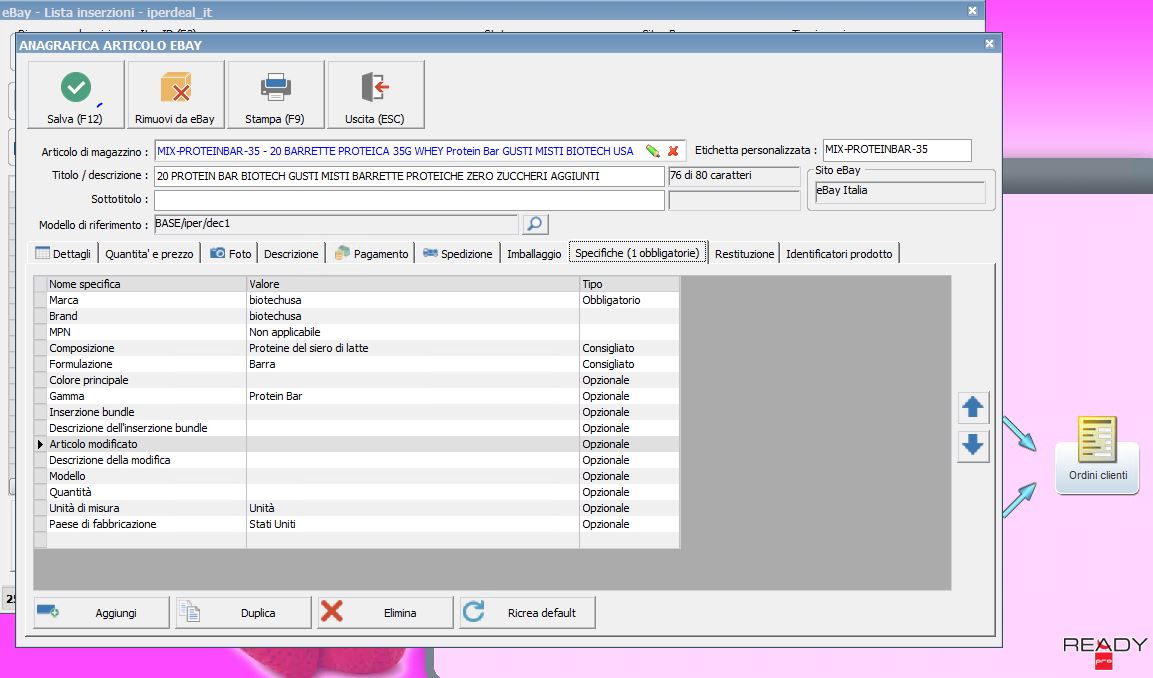
Task: Switch to Quantita' e prezzo tab
Action: (x=149, y=254)
